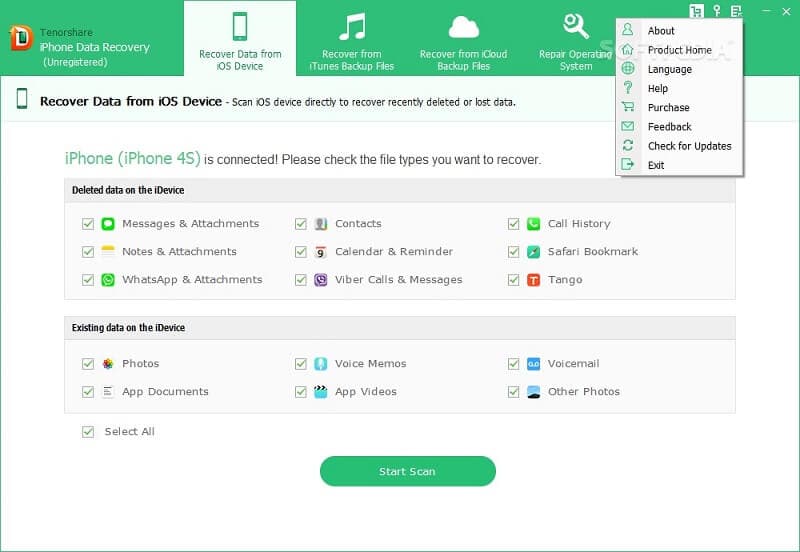Screen dimensions: 800x552
Task: Toggle the App Videos checkbox
Action: pyautogui.click(x=301, y=392)
